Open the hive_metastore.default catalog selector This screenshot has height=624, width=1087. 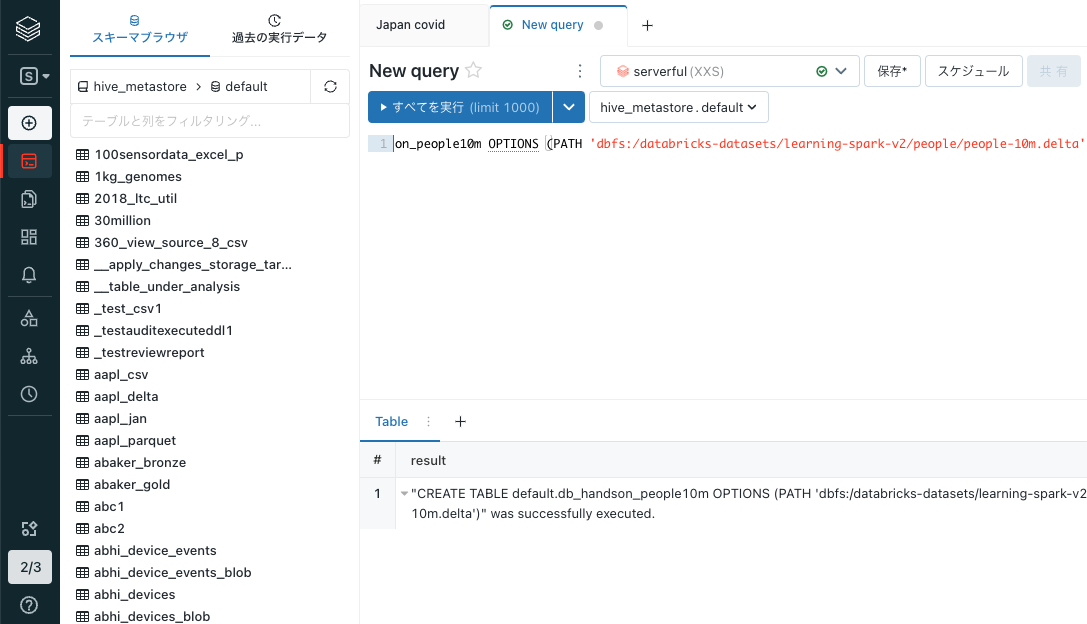(678, 106)
